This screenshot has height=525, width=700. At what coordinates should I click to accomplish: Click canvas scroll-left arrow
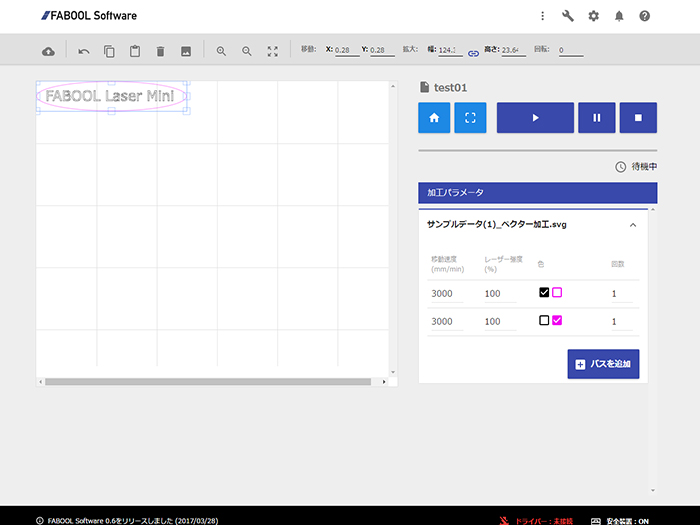[x=41, y=382]
